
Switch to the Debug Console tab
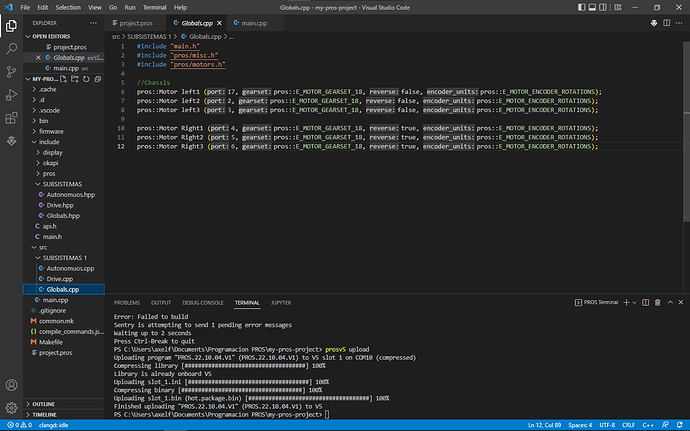click(203, 302)
